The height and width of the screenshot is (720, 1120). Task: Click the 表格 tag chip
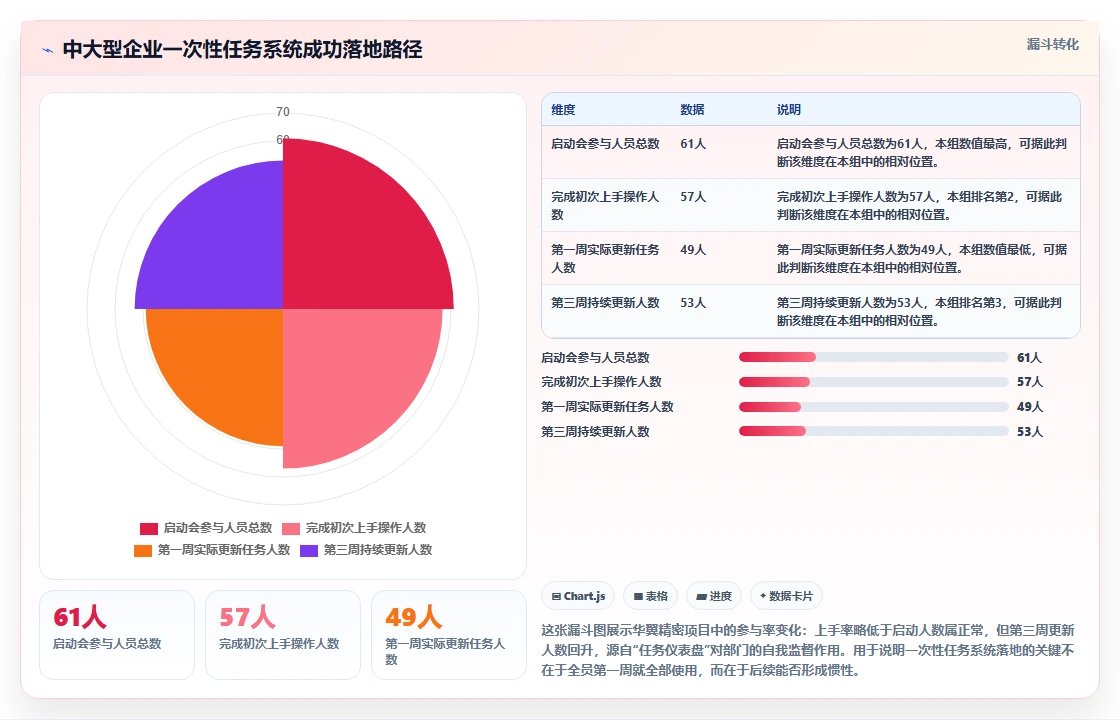(x=651, y=596)
